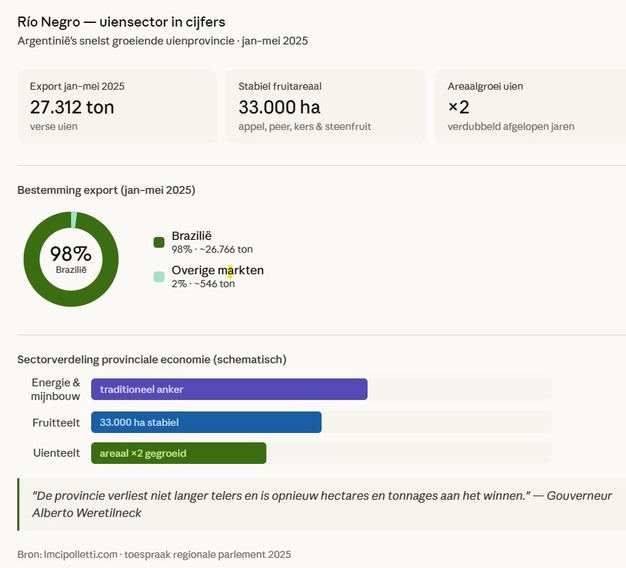Click the 'Energie & mijnbouw' row label

[x=55, y=389]
